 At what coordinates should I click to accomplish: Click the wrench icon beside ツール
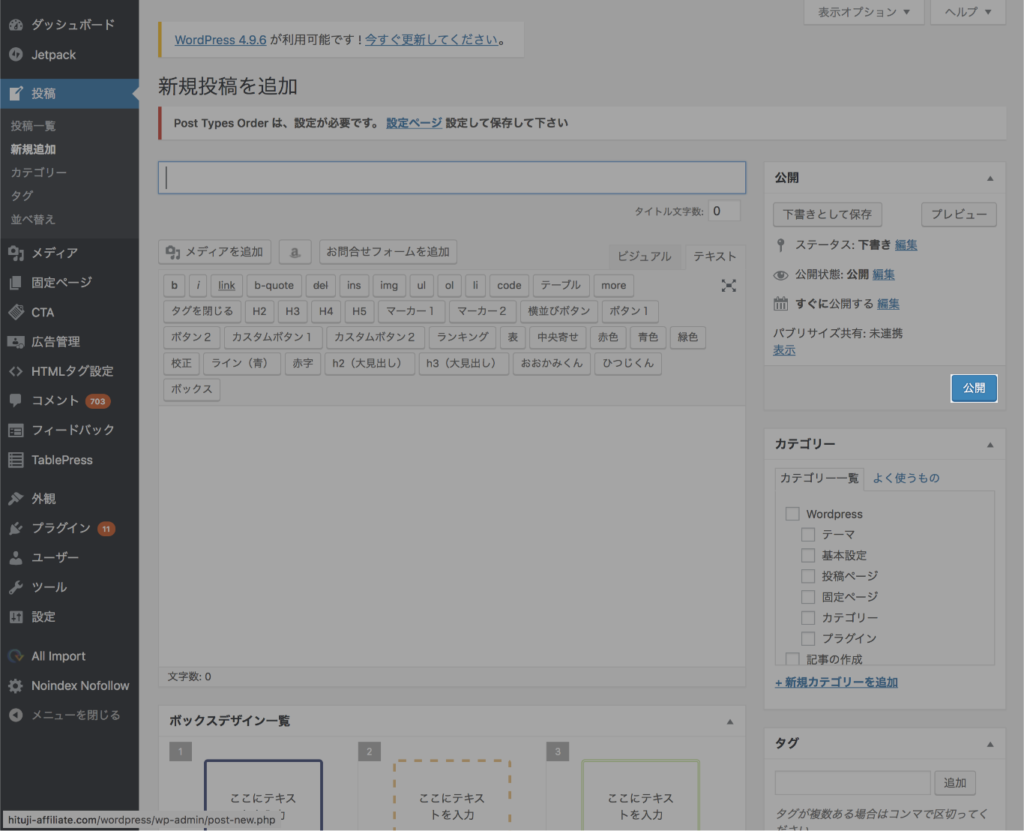click(16, 587)
